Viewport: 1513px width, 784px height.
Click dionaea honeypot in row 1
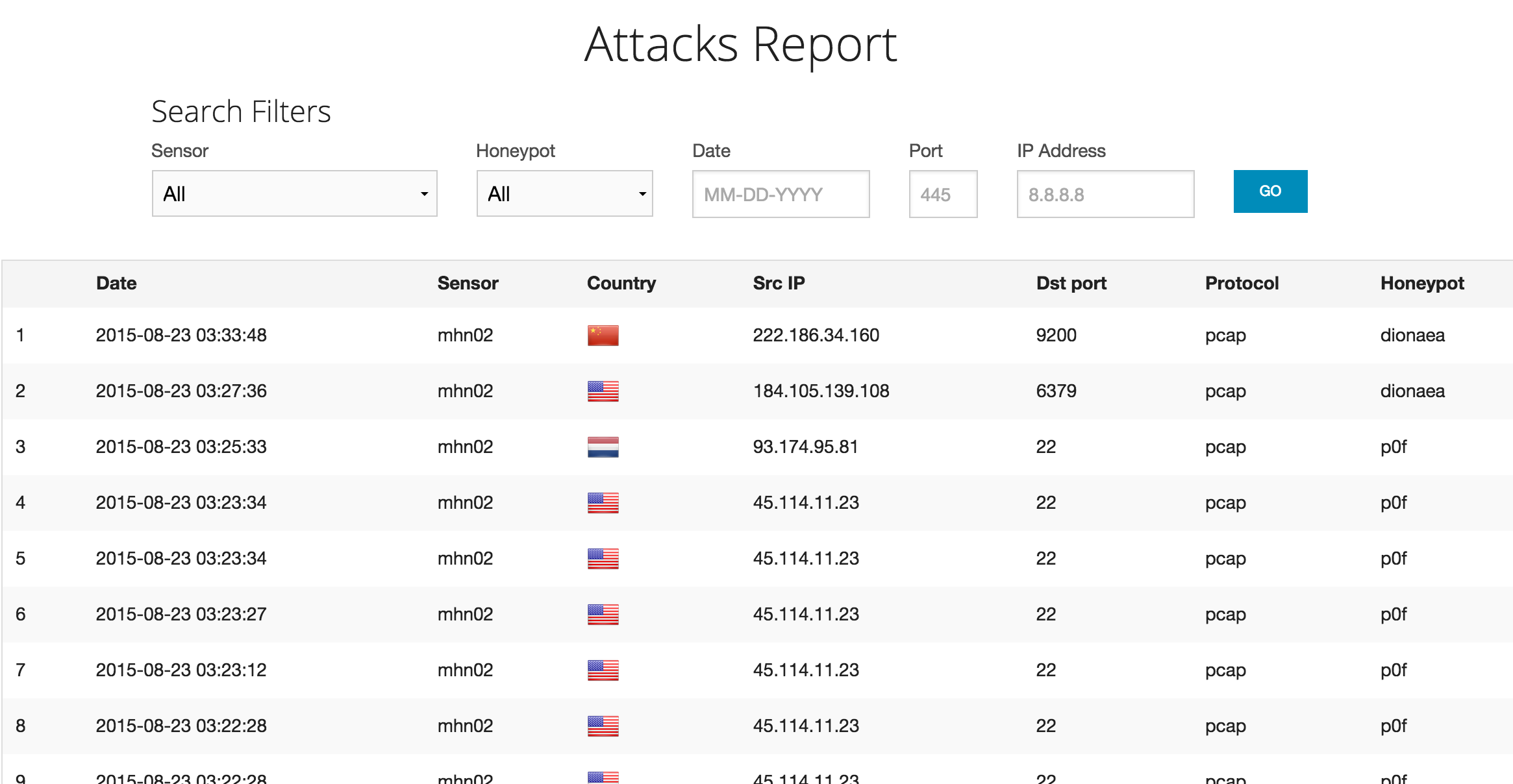click(x=1412, y=335)
